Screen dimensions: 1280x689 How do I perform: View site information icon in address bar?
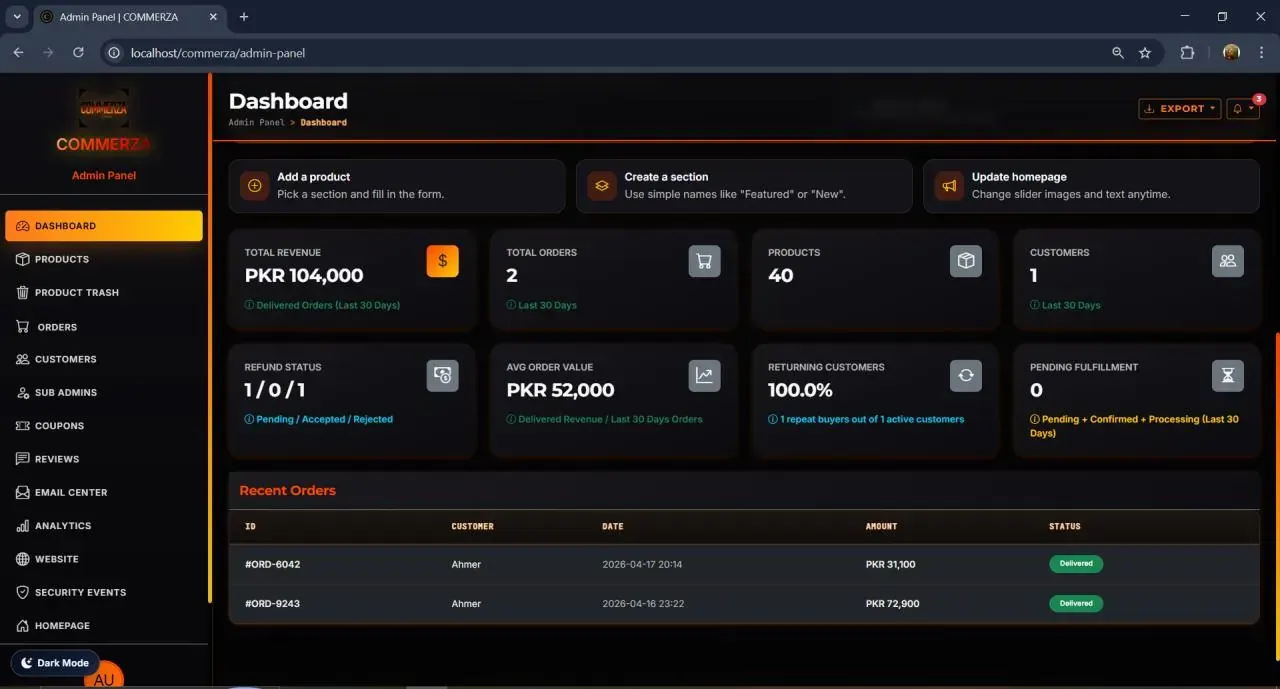114,53
